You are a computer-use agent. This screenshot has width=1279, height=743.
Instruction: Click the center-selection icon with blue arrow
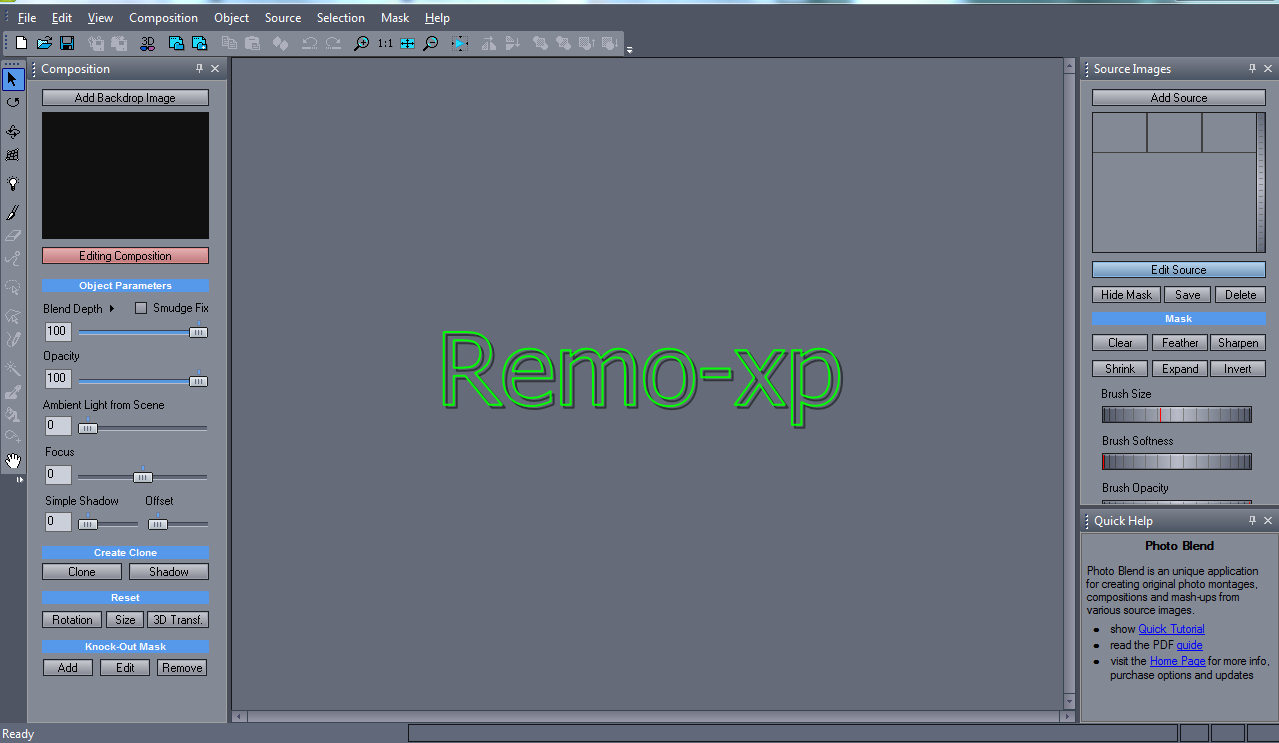pos(459,43)
